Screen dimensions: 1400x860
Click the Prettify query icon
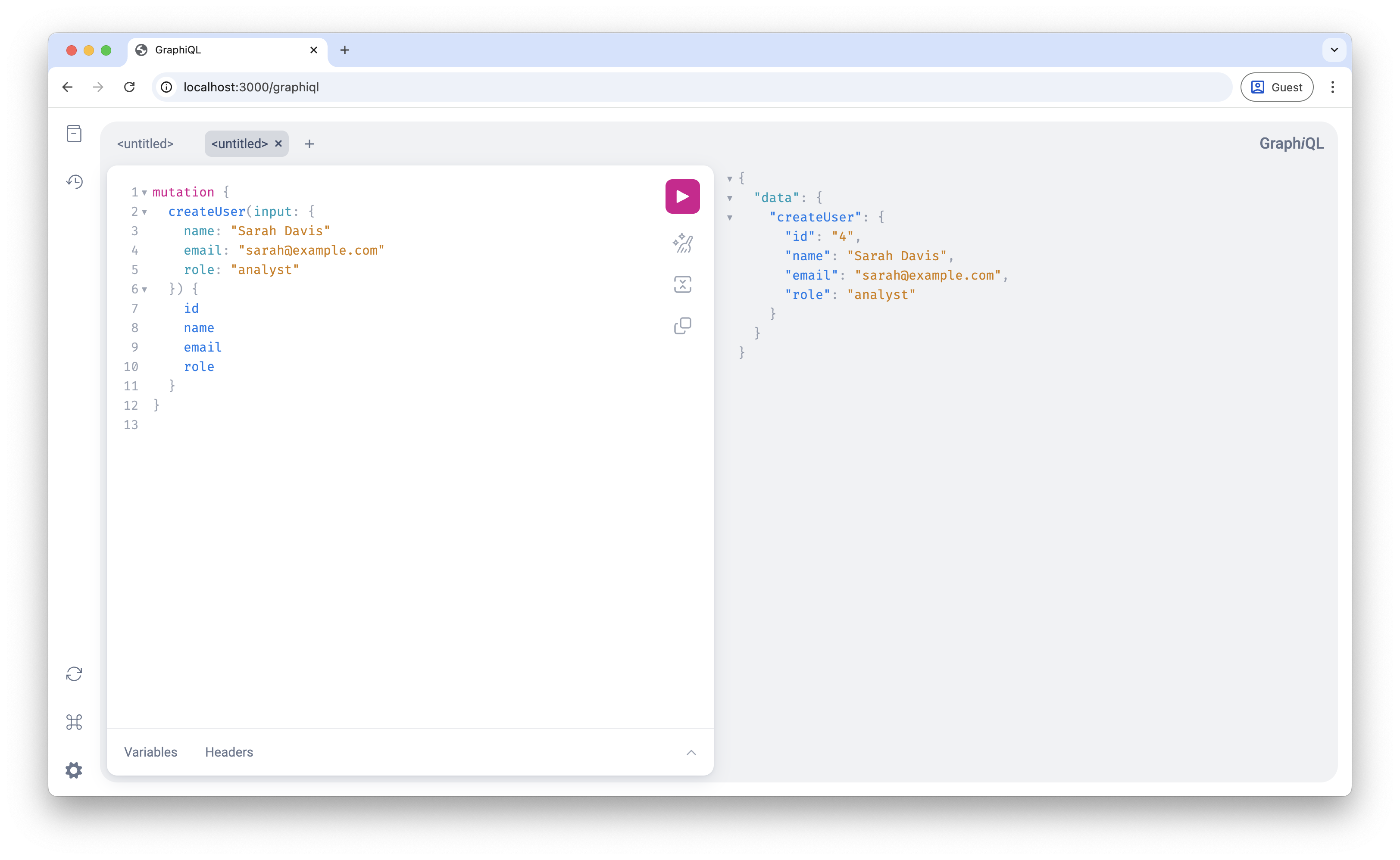(682, 243)
